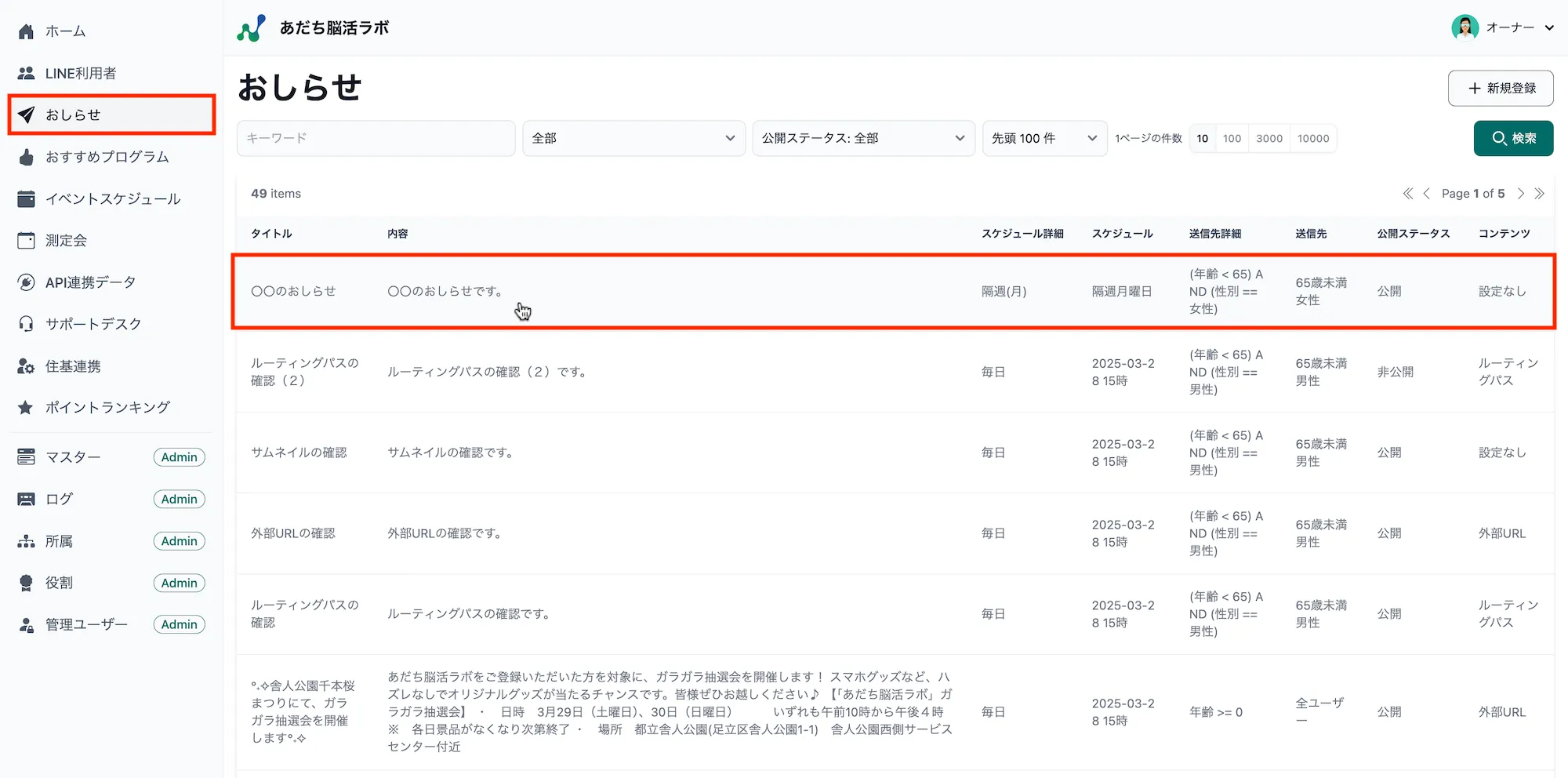1568x778 pixels.
Task: Open API連携データ
Action: [90, 282]
